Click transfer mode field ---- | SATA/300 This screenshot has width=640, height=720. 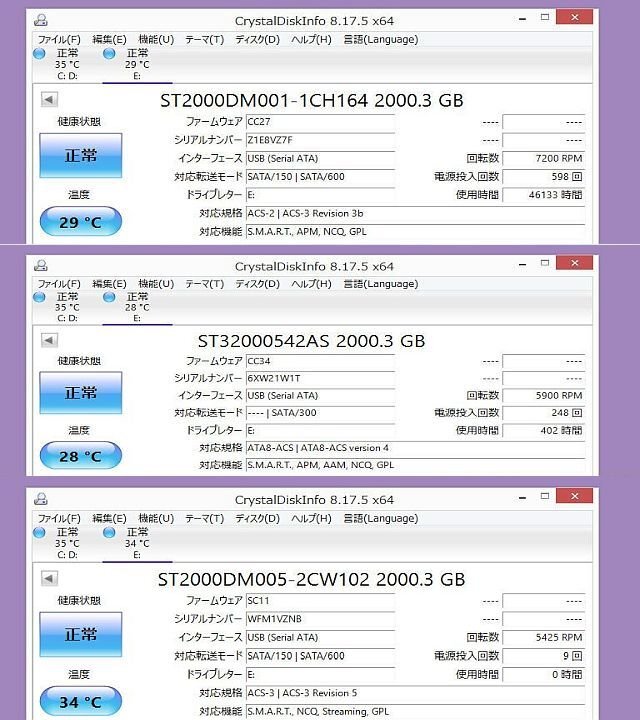(320, 413)
